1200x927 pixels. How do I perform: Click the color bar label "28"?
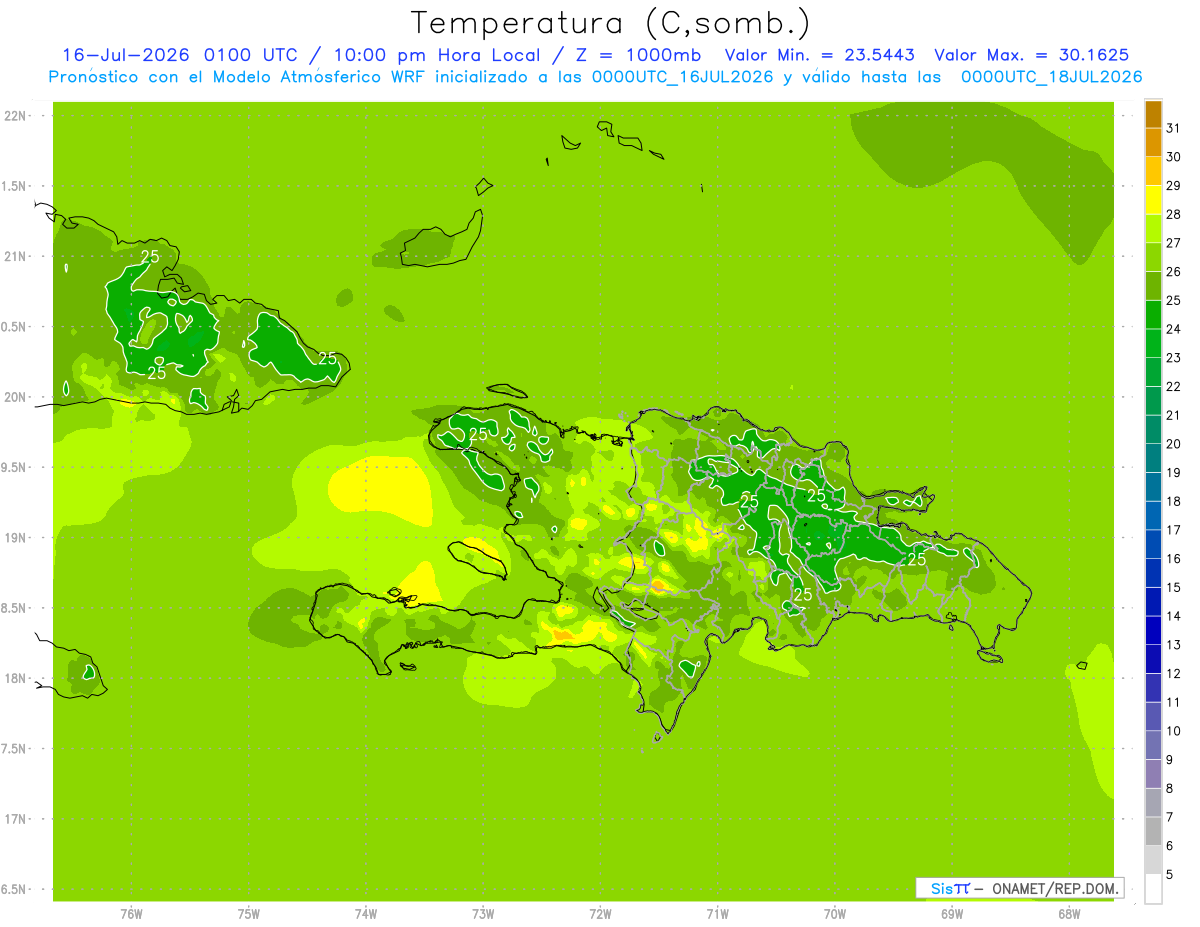1174,214
